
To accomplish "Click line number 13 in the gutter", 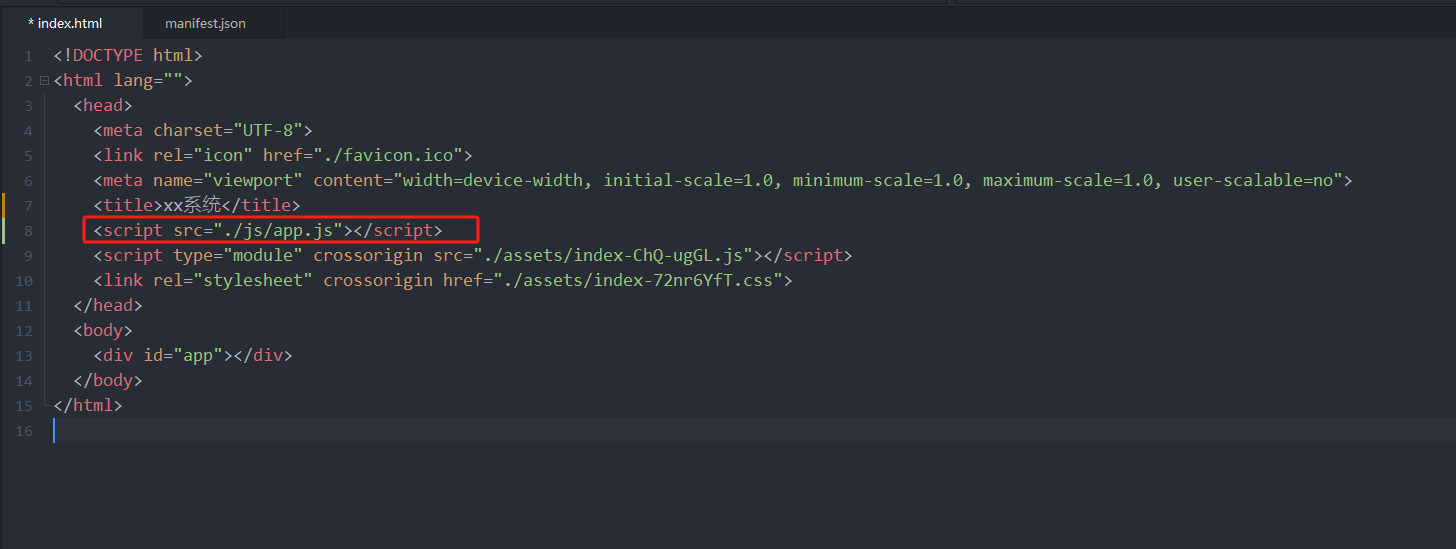I will [25, 356].
